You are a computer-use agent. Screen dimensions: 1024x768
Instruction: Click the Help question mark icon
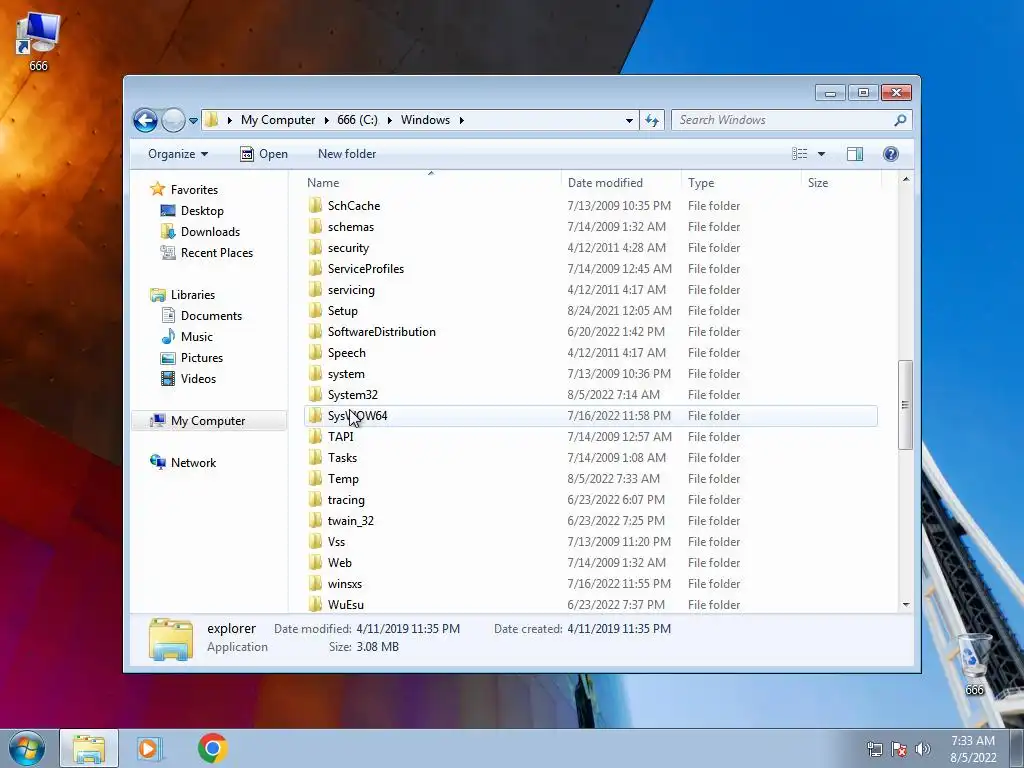891,154
